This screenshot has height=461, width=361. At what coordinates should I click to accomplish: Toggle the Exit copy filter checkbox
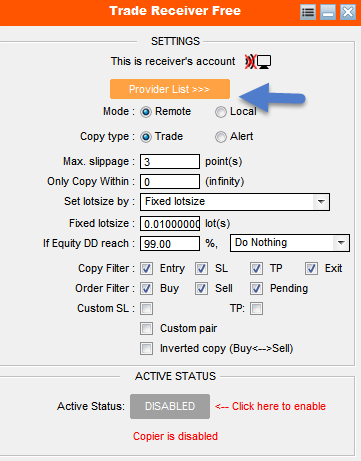tap(311, 269)
